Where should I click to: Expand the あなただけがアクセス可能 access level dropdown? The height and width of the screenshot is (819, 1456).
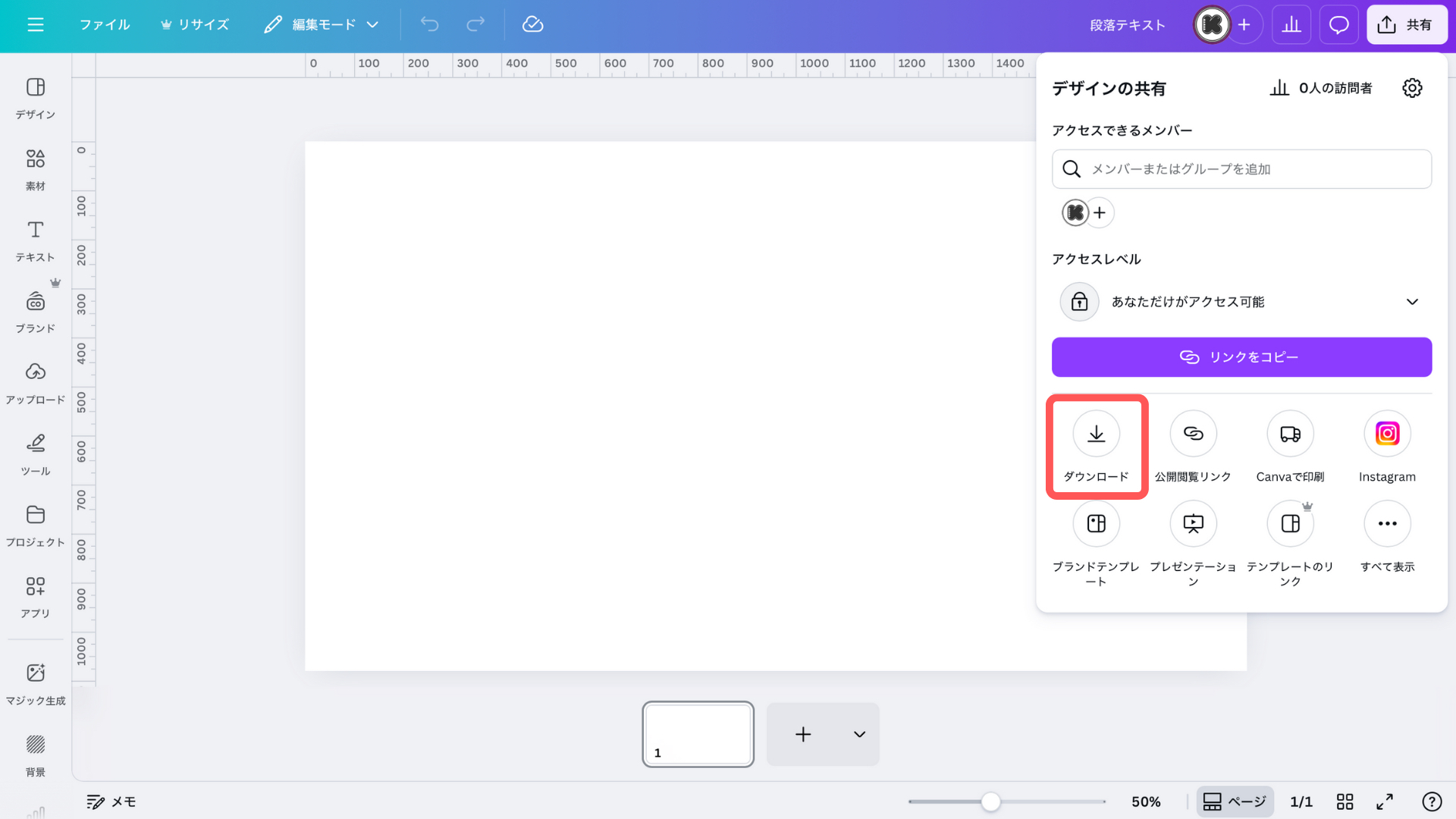(1241, 302)
